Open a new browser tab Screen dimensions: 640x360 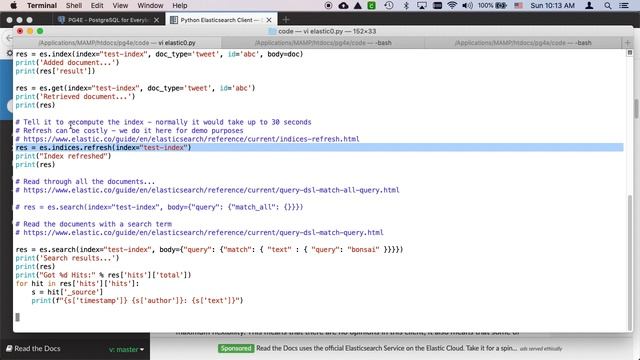(x=286, y=20)
